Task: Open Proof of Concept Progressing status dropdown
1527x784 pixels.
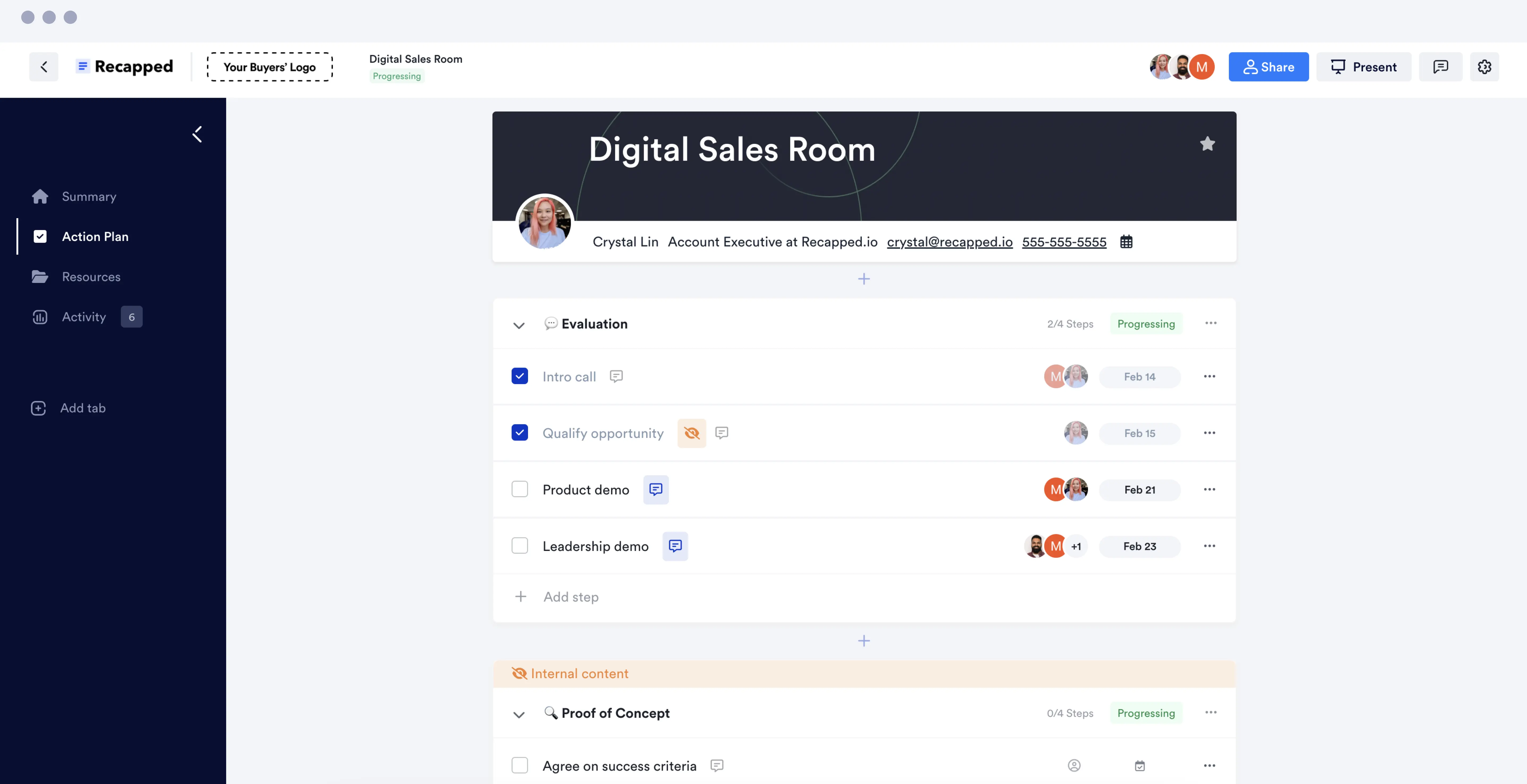Action: (x=1146, y=713)
